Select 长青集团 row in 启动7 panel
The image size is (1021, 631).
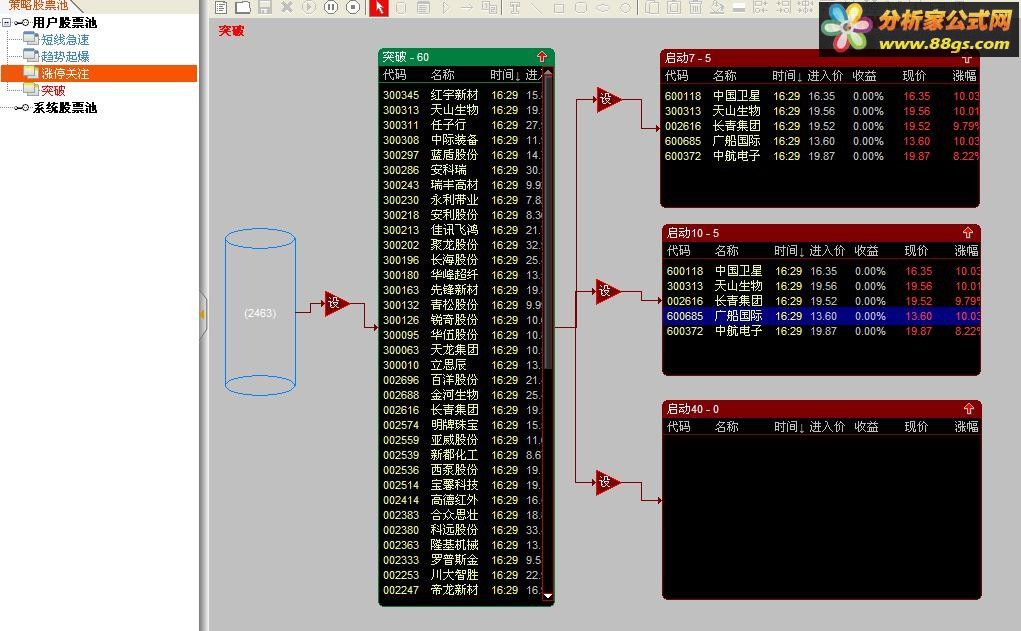click(820, 126)
